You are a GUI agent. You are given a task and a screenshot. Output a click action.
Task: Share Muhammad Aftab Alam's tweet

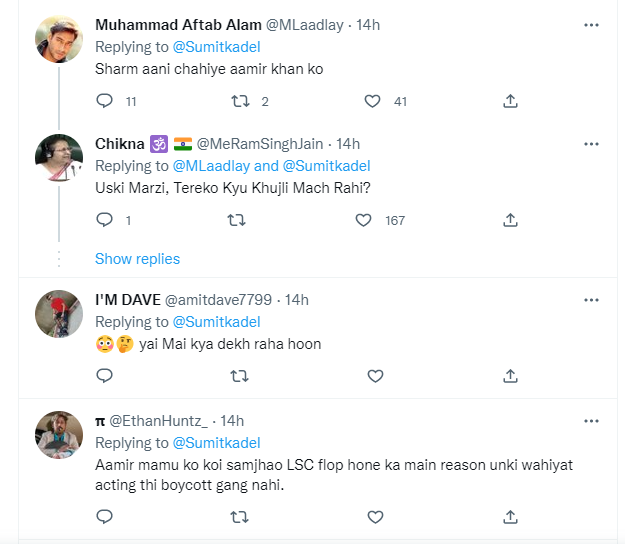[510, 101]
